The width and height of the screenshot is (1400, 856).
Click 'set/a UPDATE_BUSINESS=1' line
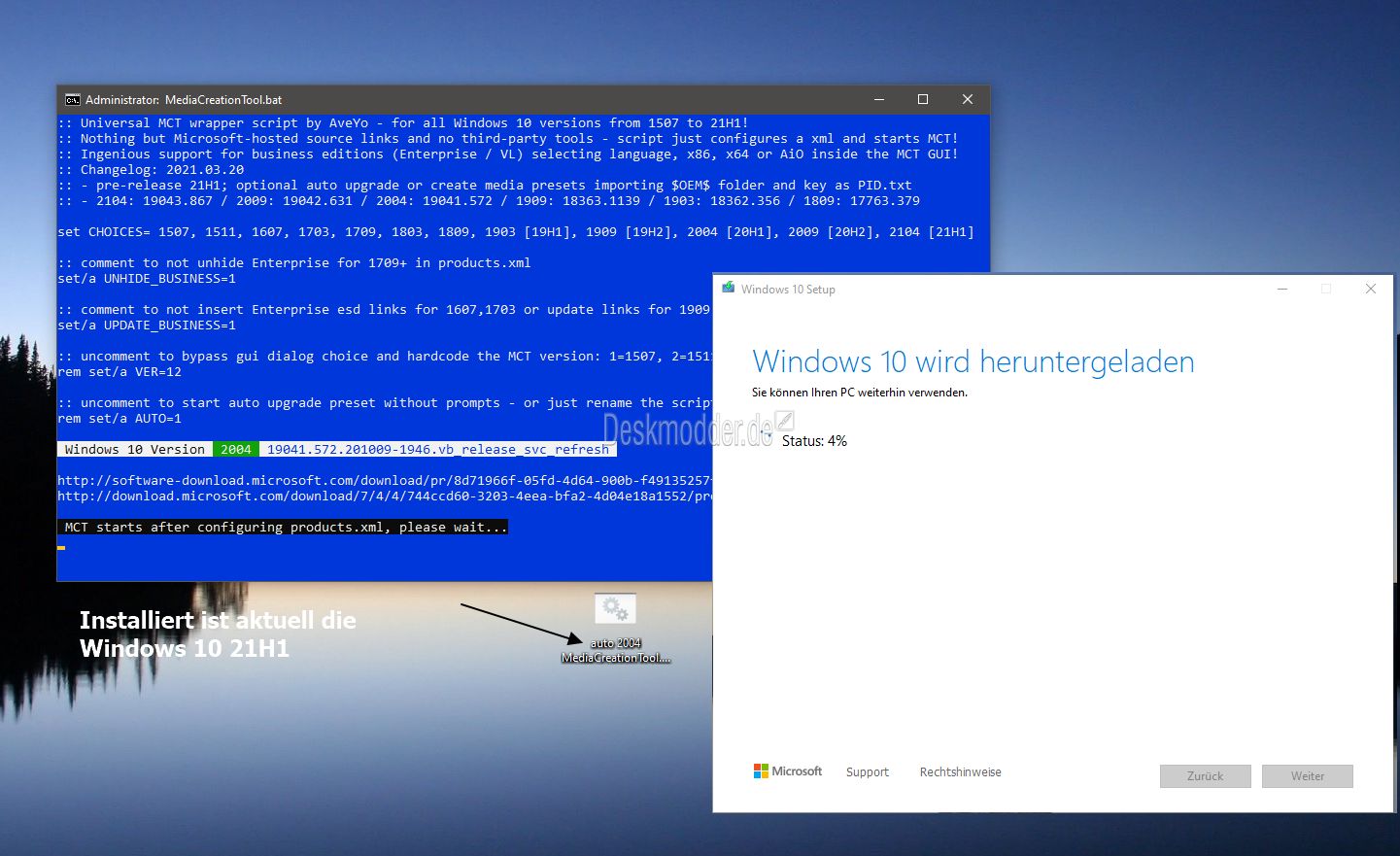coord(147,325)
